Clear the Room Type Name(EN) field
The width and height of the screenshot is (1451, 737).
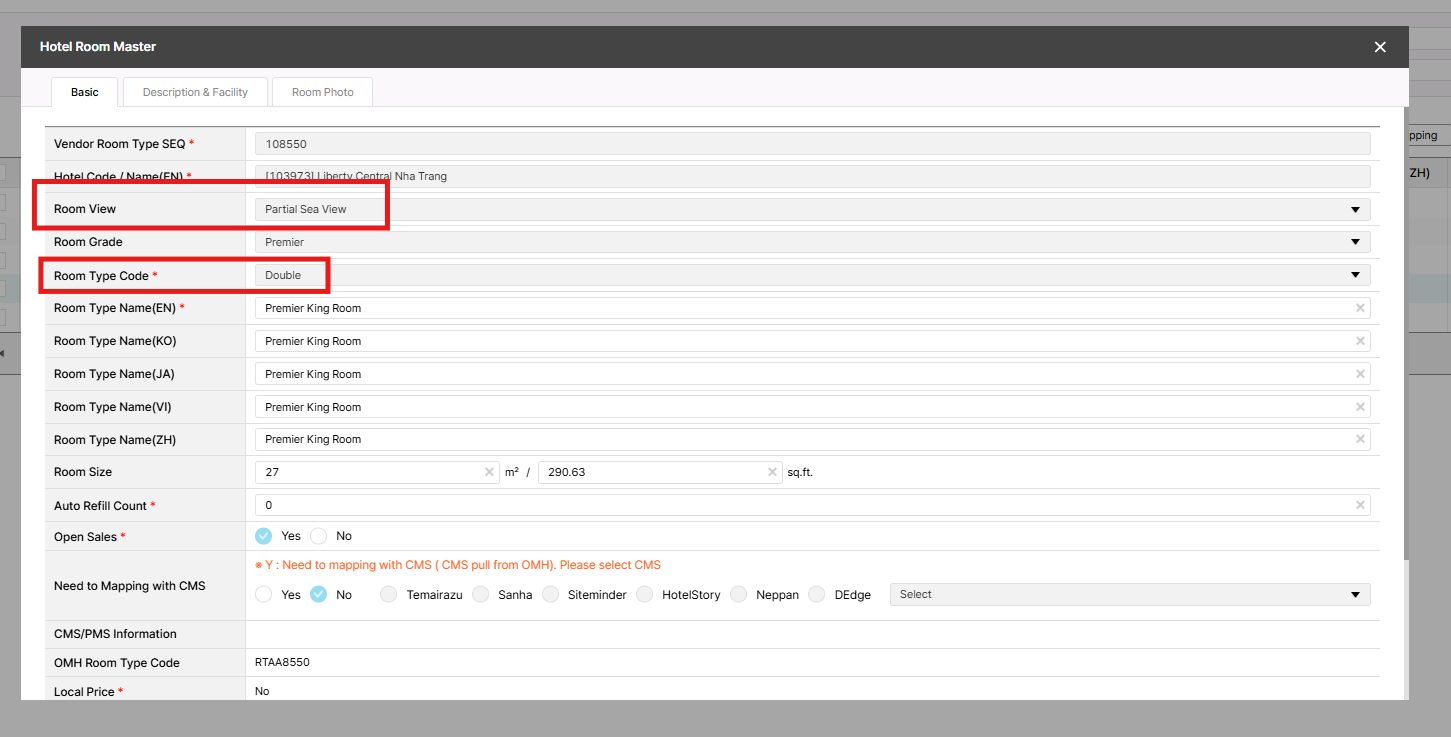click(1360, 308)
